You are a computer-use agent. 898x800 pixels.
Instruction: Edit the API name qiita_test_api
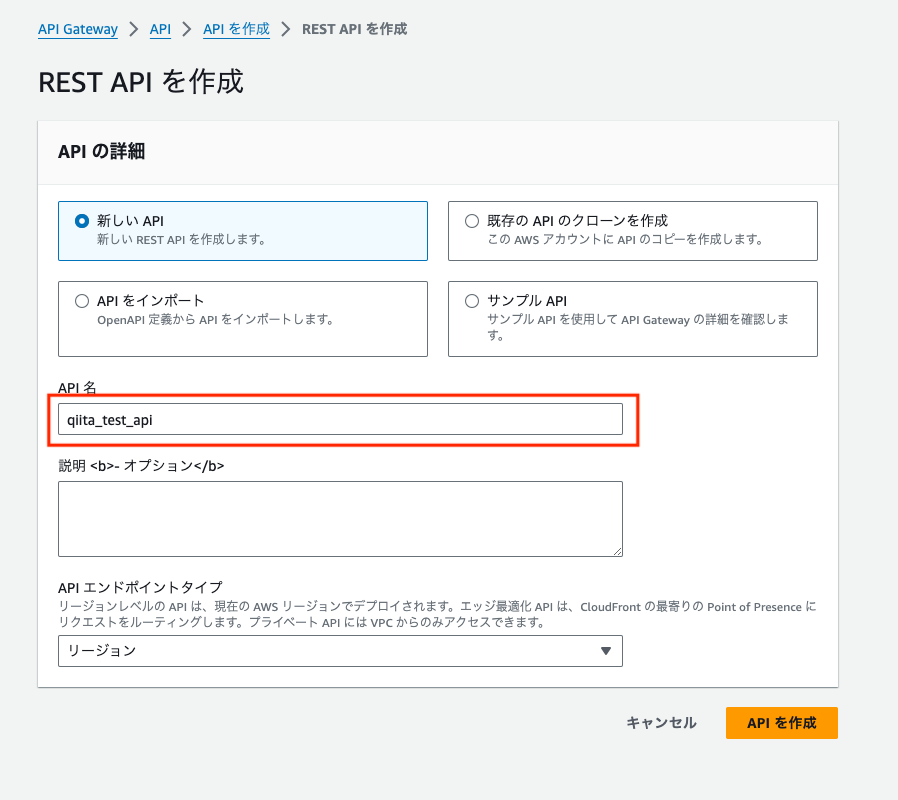point(340,420)
